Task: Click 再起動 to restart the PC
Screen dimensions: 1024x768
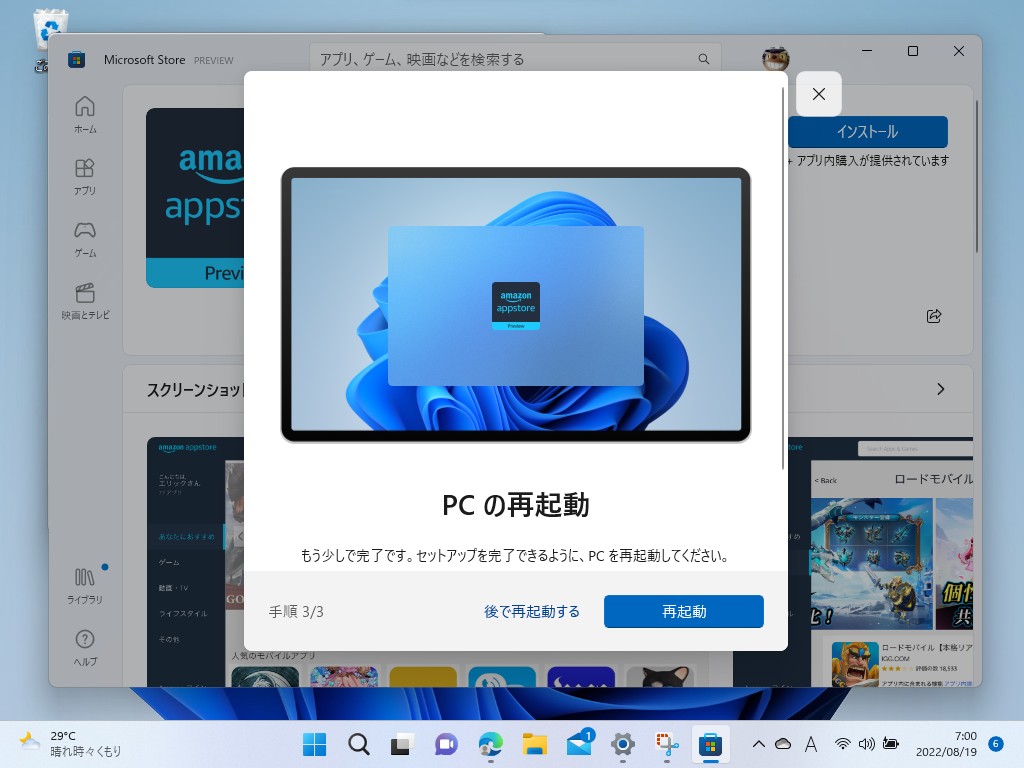Action: (684, 611)
